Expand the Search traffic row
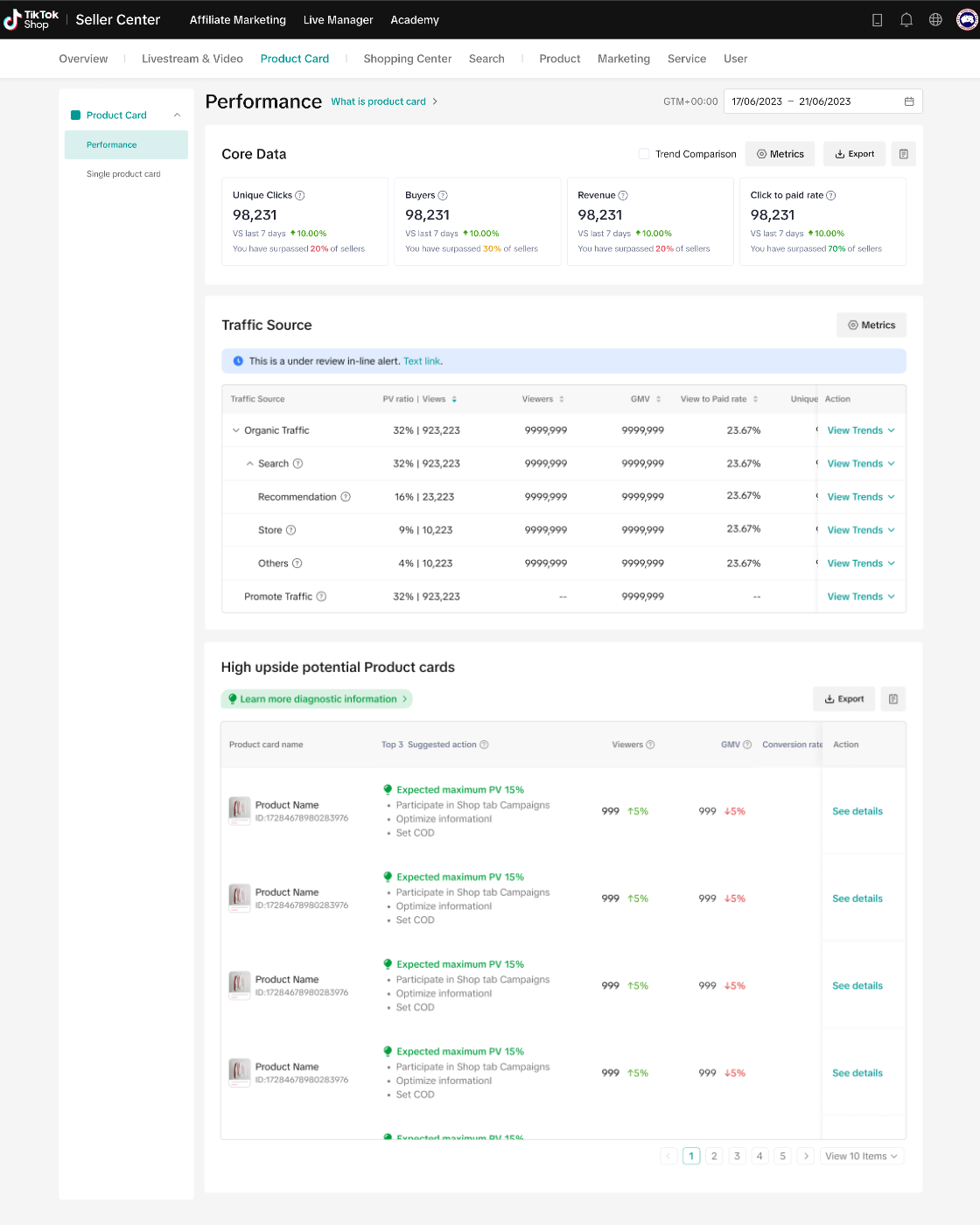 [249, 464]
